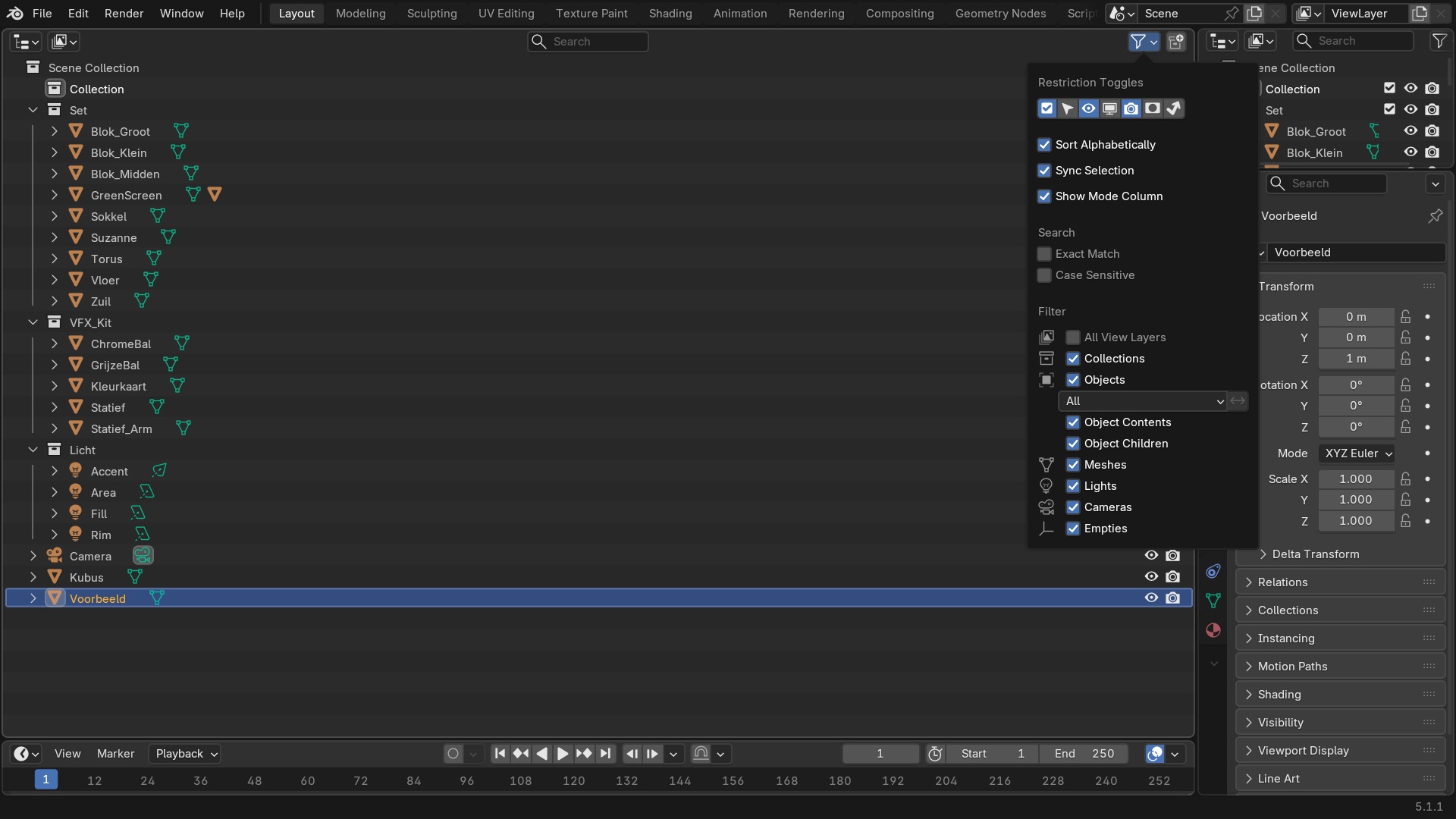
Task: Collapse the VFX_Kit collection
Action: (x=33, y=322)
